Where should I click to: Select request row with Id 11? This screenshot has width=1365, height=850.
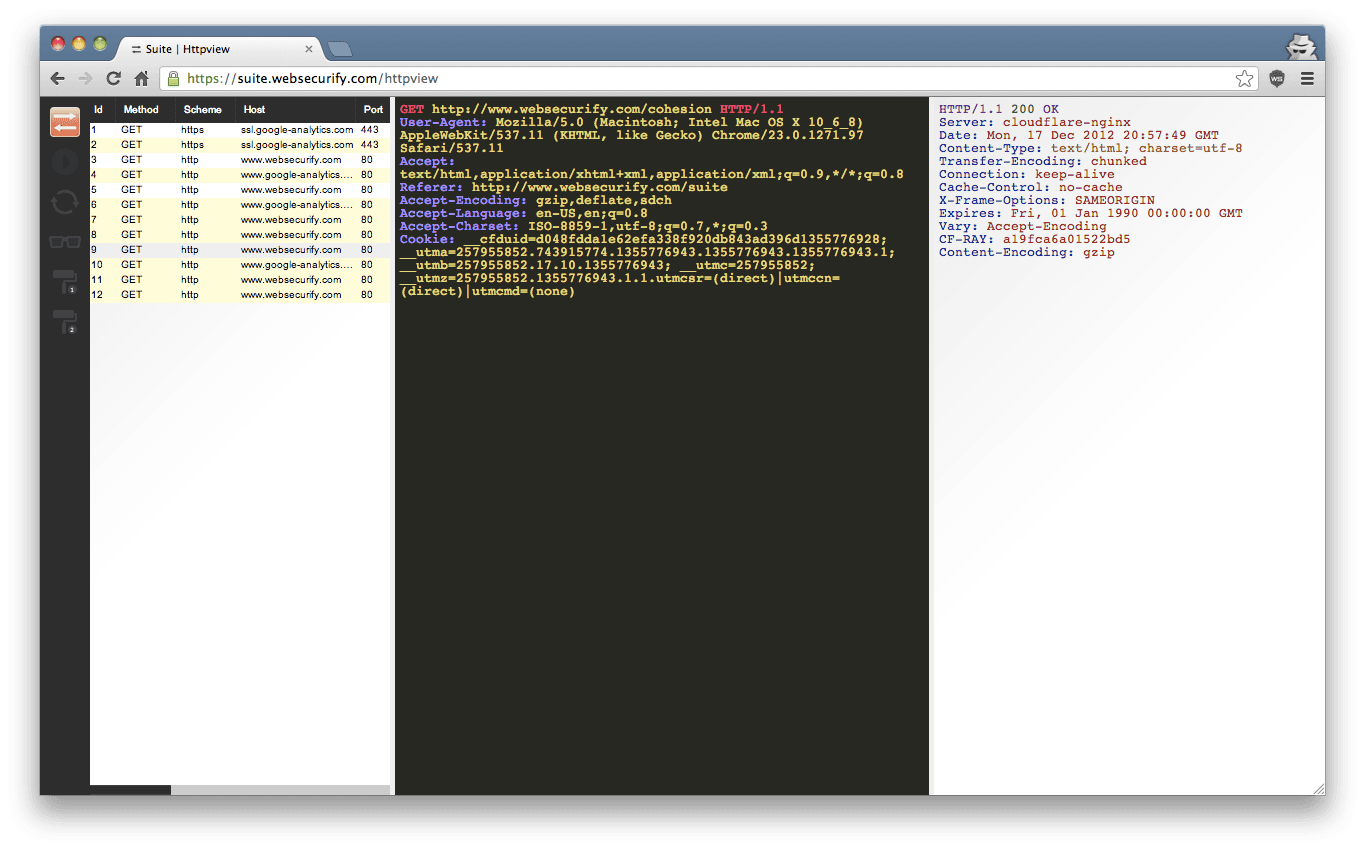tap(240, 280)
